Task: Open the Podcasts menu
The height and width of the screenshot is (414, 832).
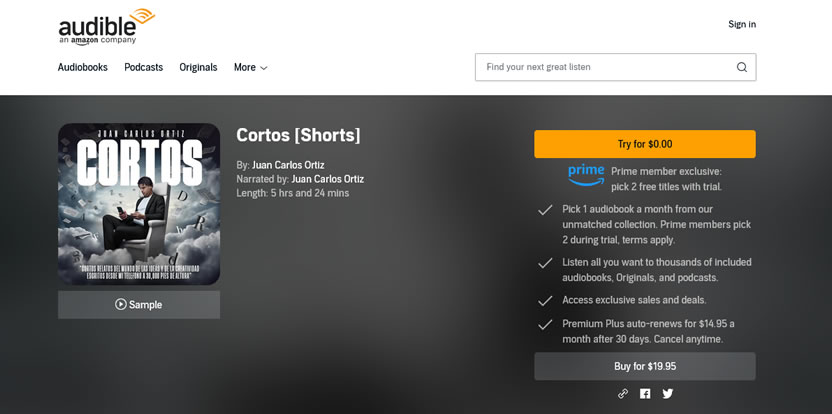Action: coord(143,67)
